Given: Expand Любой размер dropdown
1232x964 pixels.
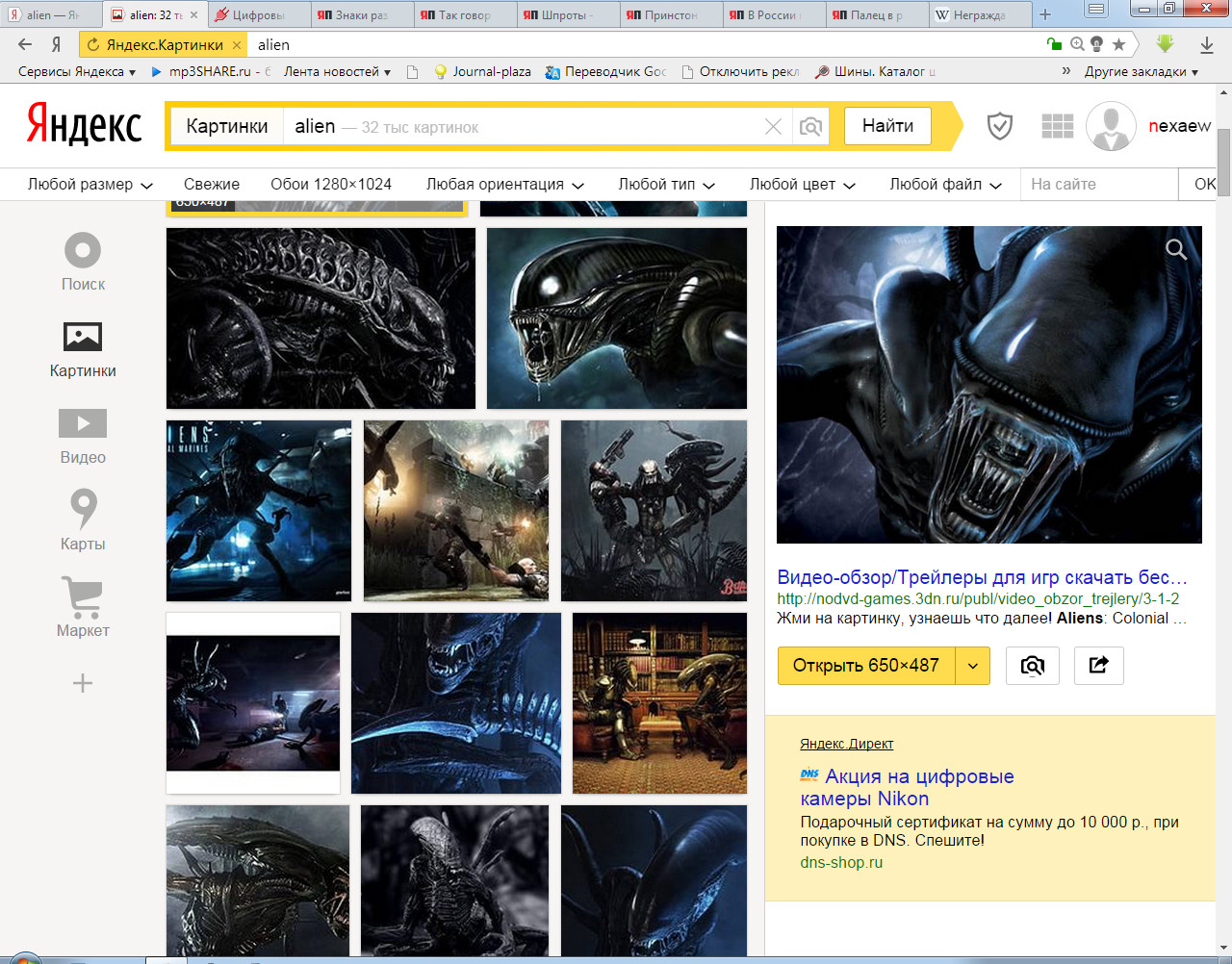Looking at the screenshot, I should point(90,184).
